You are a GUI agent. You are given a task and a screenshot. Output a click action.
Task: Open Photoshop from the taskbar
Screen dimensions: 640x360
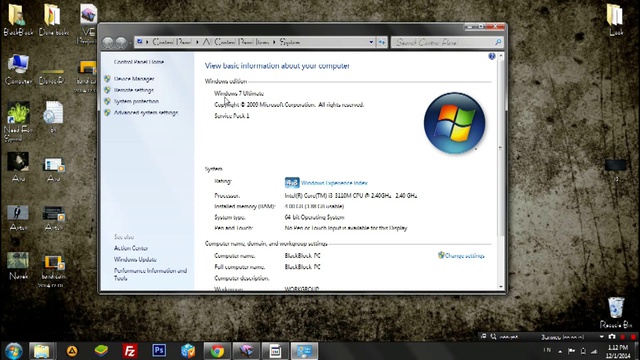[159, 351]
